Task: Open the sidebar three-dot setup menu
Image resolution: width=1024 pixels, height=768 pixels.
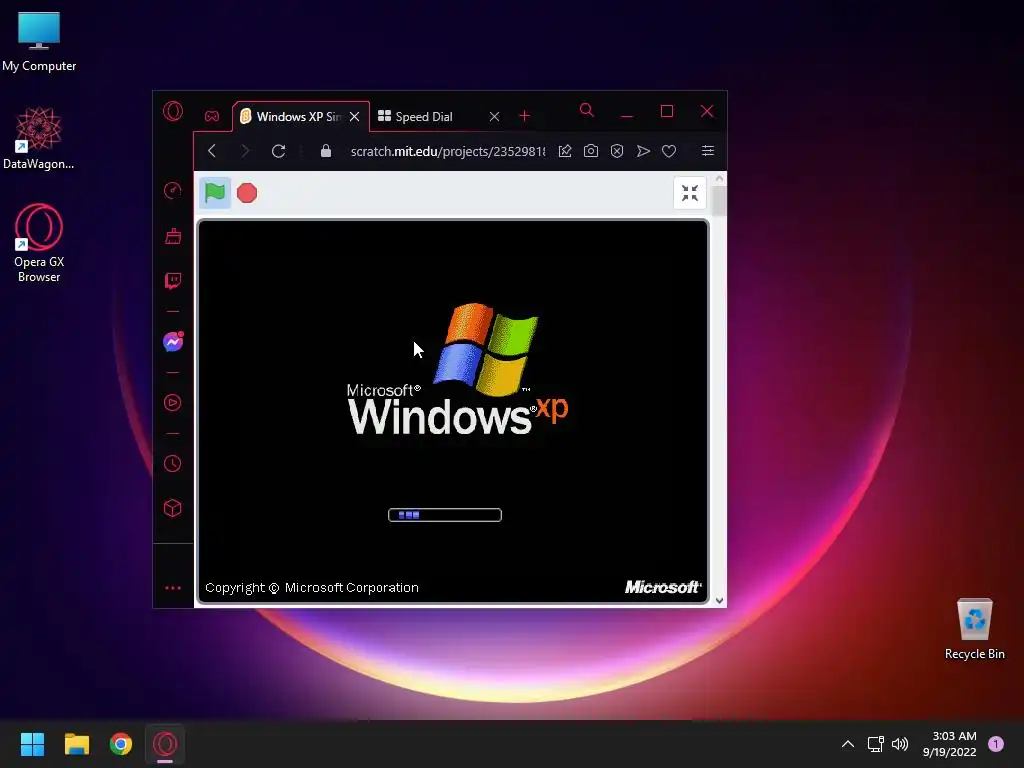Action: tap(173, 588)
